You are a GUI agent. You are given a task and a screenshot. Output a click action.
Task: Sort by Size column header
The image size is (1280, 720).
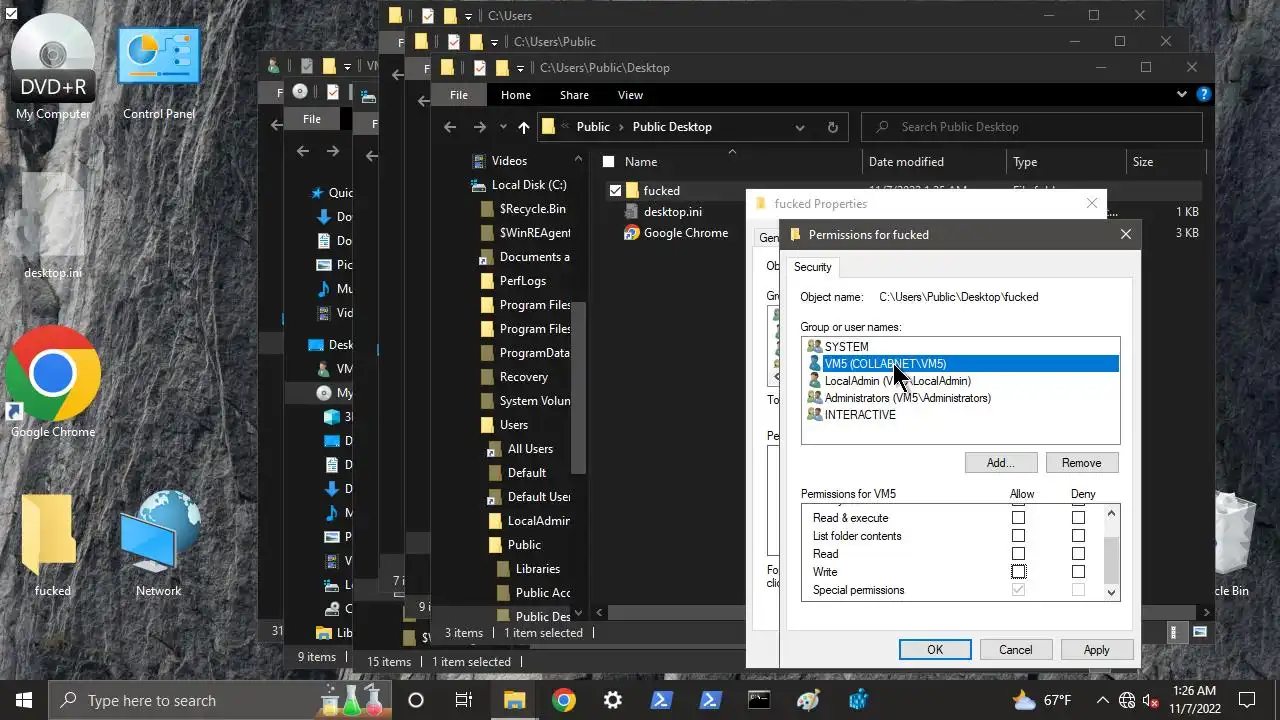click(x=1143, y=162)
